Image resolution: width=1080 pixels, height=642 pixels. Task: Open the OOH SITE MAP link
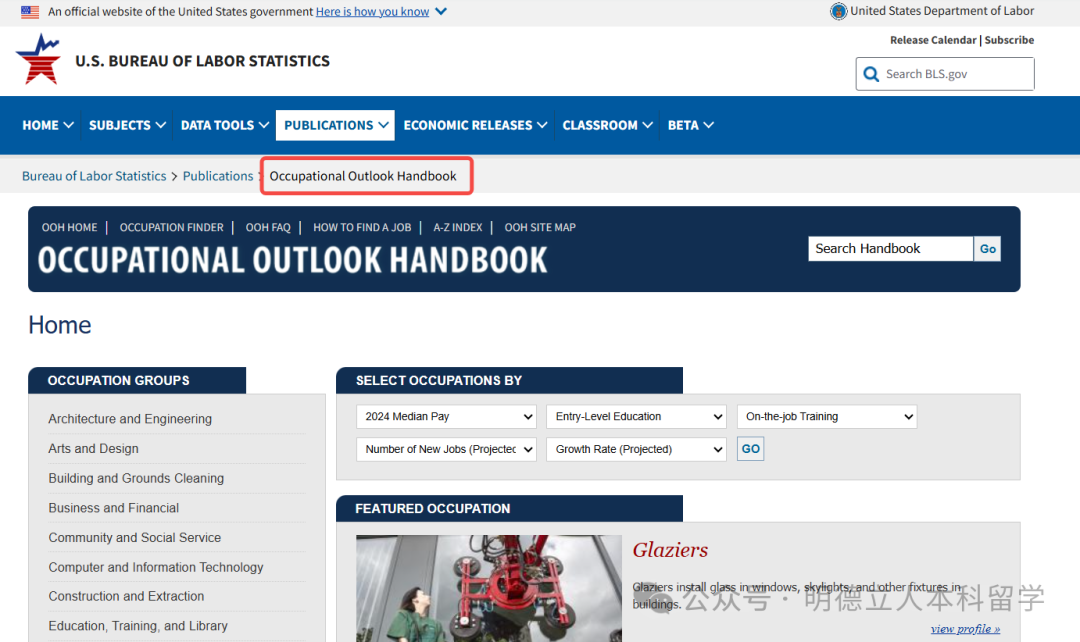coord(540,227)
